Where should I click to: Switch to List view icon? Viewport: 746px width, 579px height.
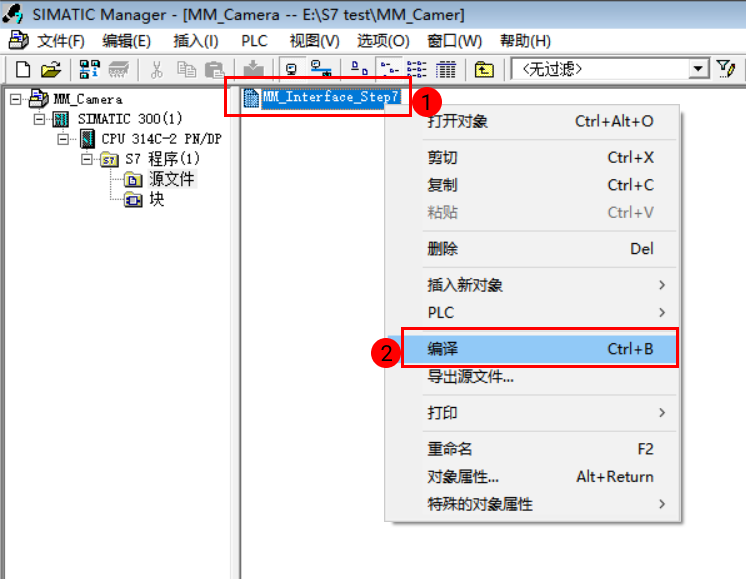[417, 69]
